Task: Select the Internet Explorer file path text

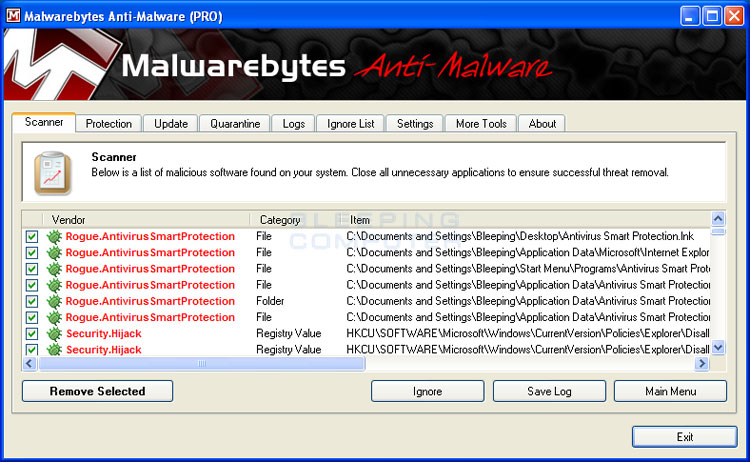Action: pyautogui.click(x=528, y=253)
